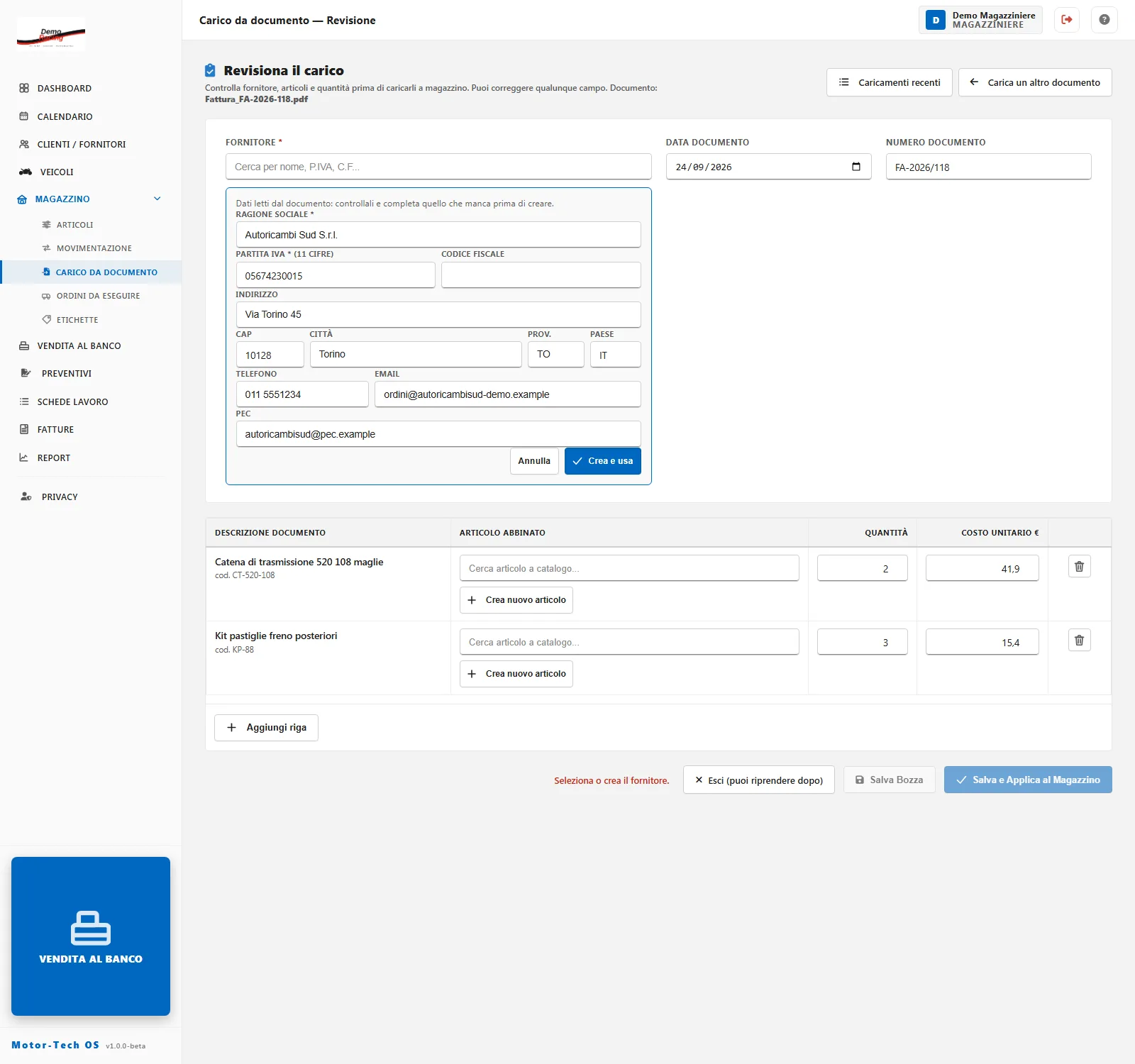Viewport: 1135px width, 1064px height.
Task: Open Clienti / Fornitori page
Action: (81, 144)
